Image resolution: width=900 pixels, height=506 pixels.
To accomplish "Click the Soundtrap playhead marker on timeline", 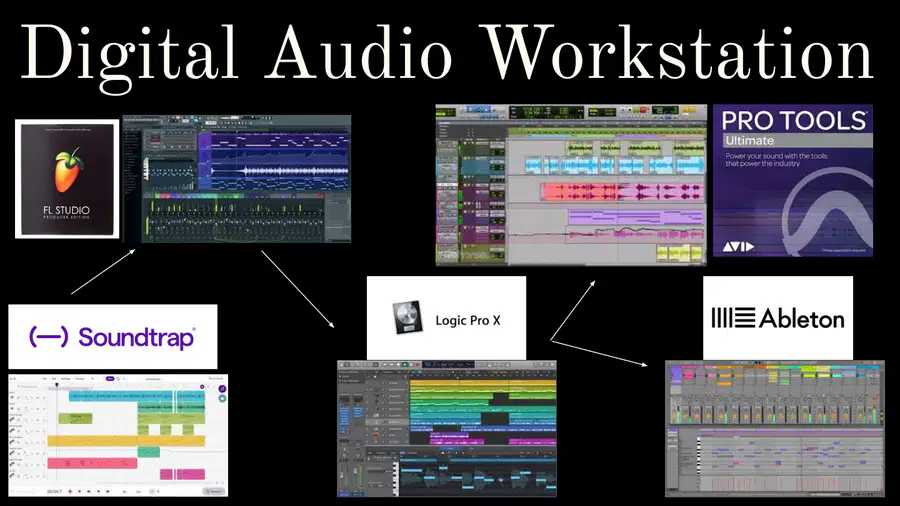I will pyautogui.click(x=57, y=384).
